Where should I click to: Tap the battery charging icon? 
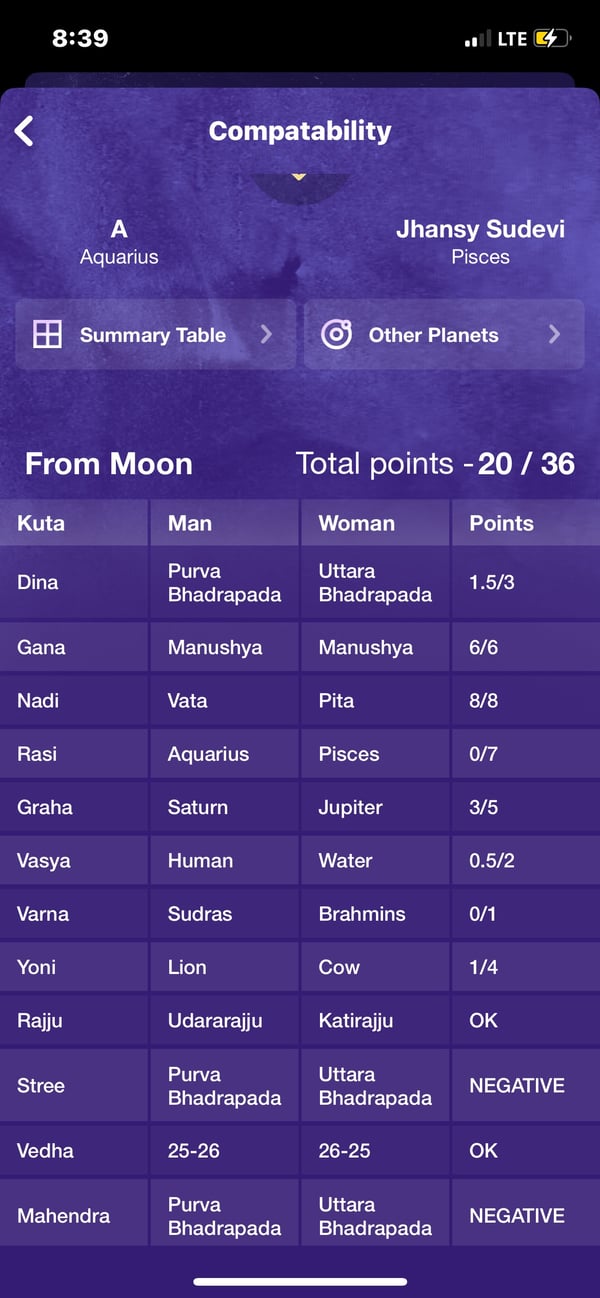click(x=552, y=39)
